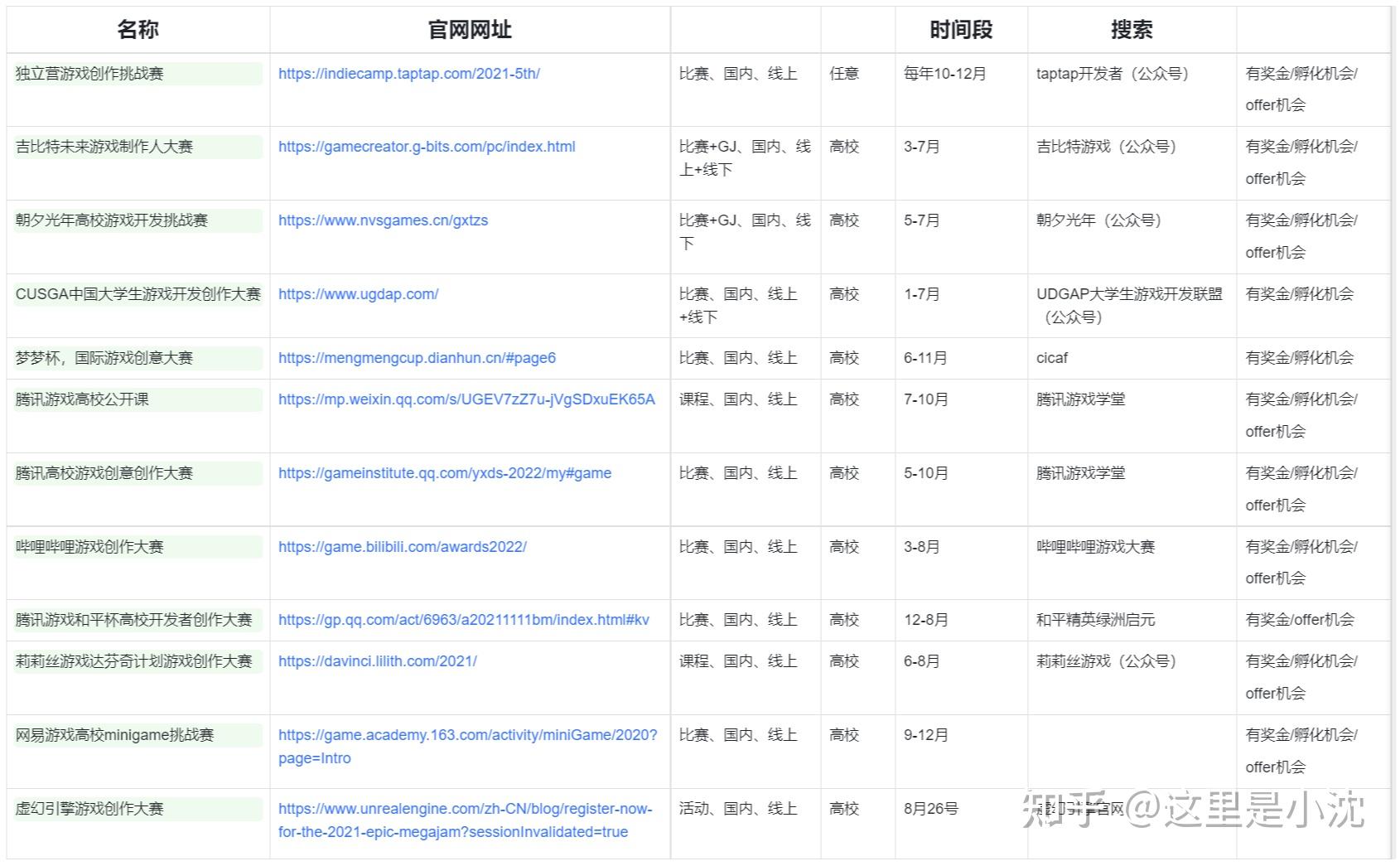Open the davinci.lilith.com/2021 link
Viewport: 1400px width, 866px height.
(x=377, y=661)
